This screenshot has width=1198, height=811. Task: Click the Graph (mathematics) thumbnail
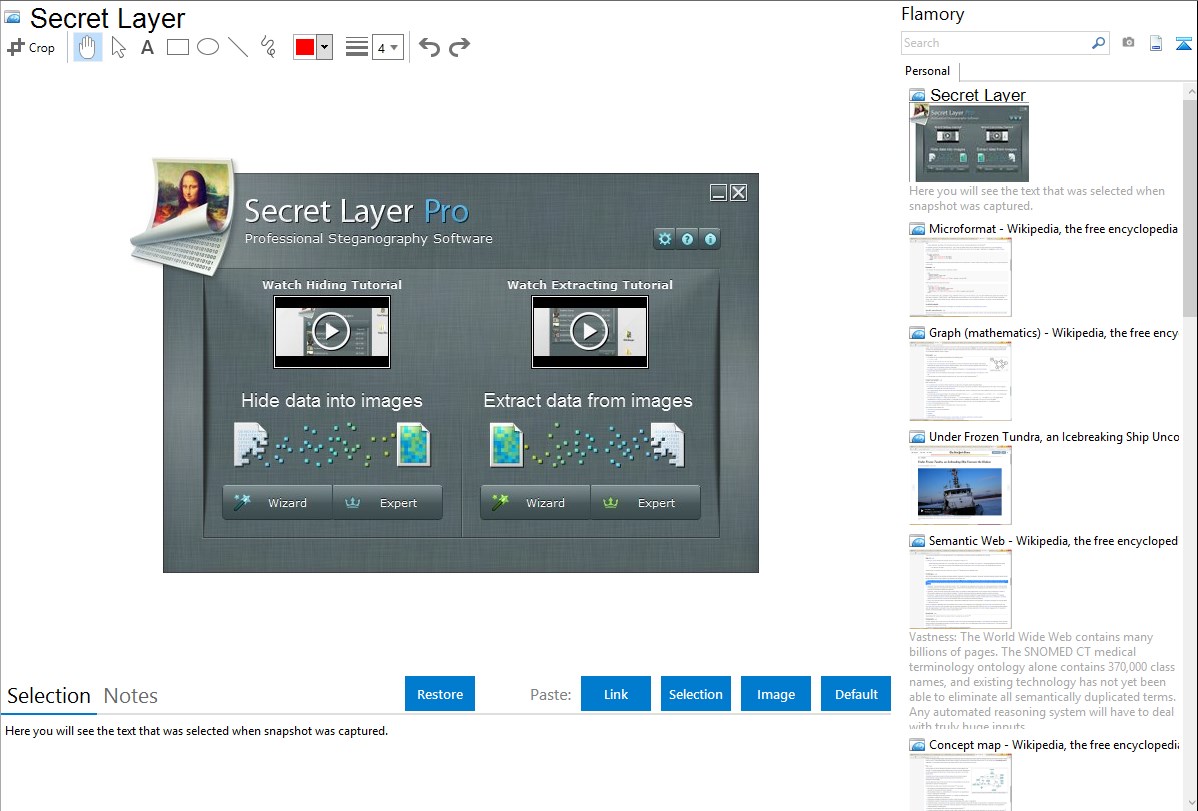click(960, 381)
